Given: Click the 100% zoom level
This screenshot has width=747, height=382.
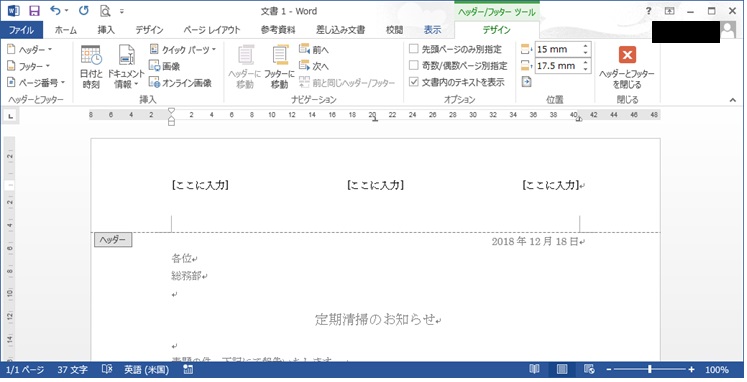Looking at the screenshot, I should 717,370.
